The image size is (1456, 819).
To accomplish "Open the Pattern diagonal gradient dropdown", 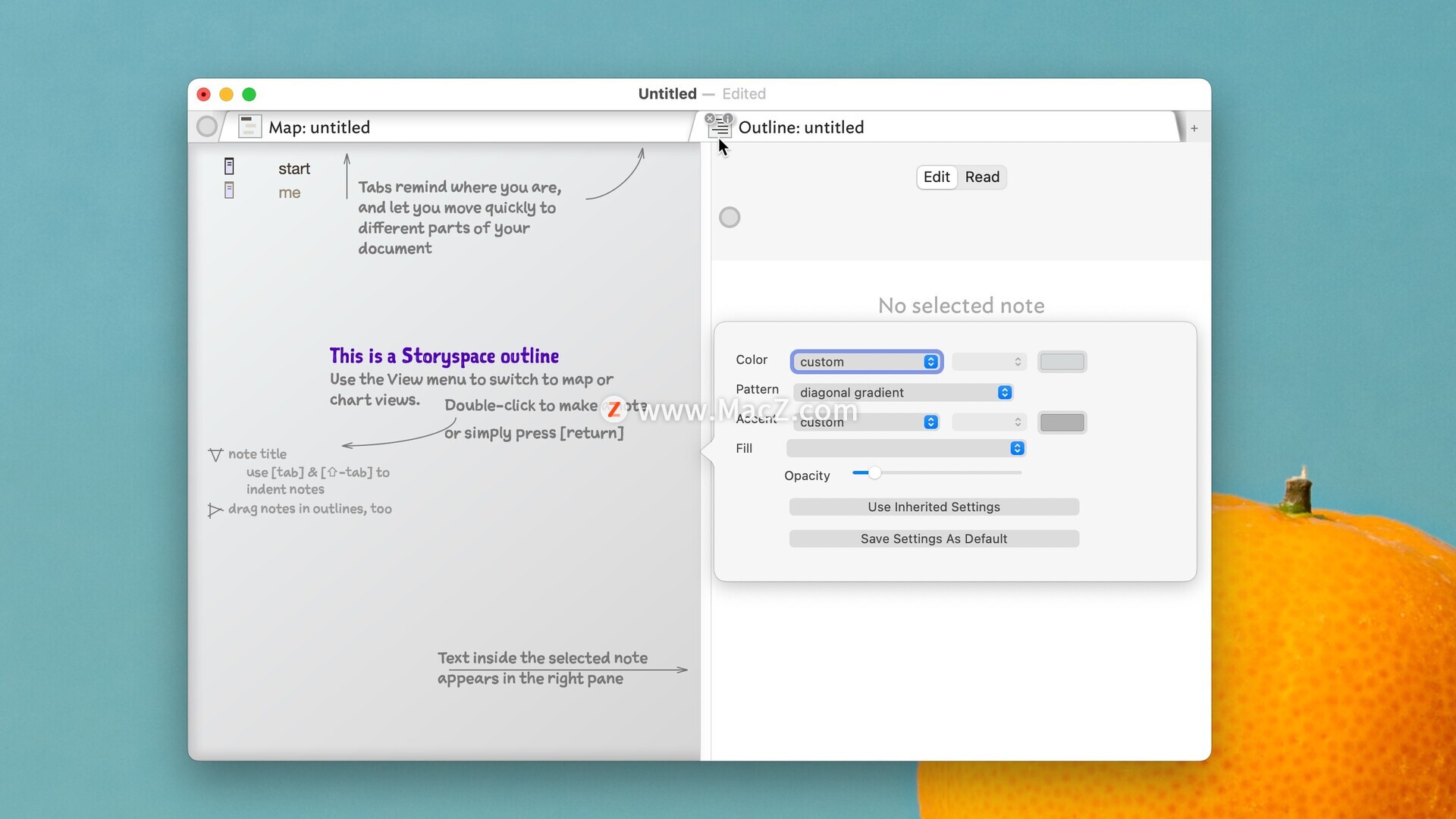I will pos(903,392).
